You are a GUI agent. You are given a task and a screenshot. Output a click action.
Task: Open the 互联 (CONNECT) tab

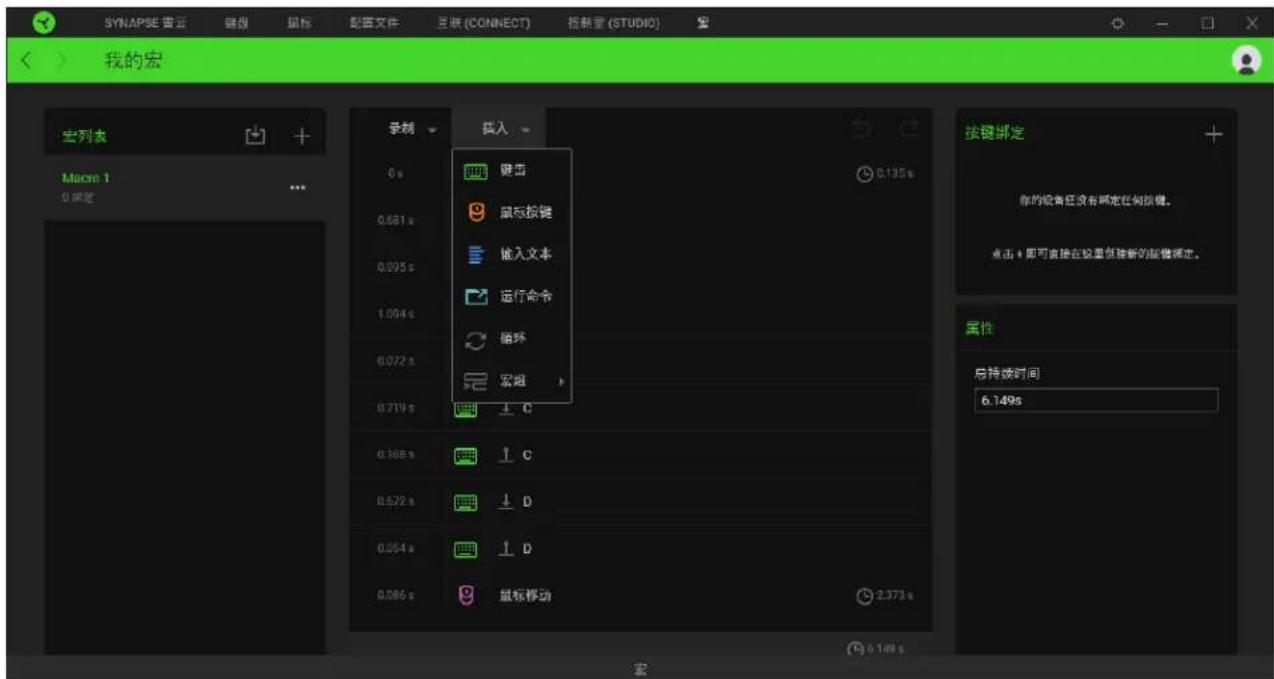[484, 22]
